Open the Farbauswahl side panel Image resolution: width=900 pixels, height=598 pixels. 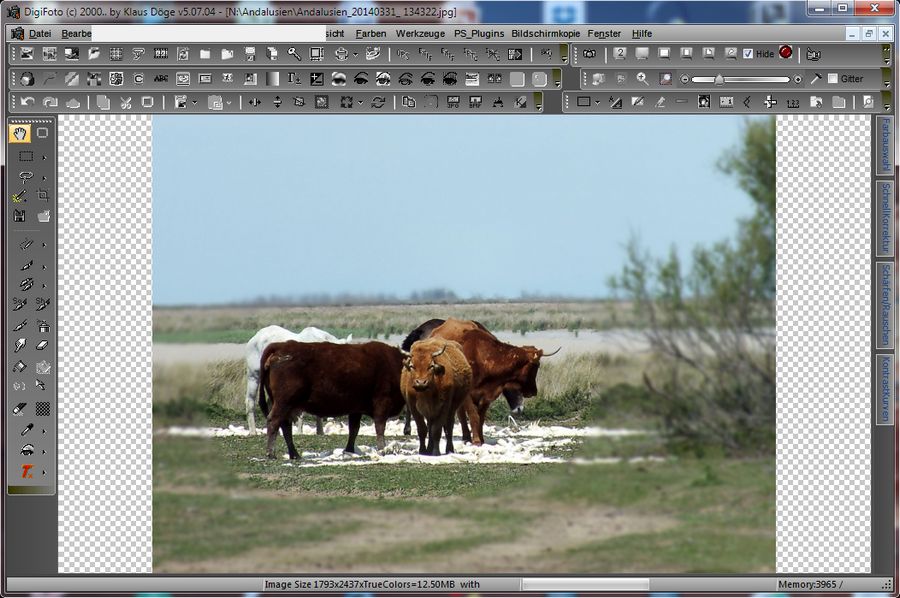884,146
